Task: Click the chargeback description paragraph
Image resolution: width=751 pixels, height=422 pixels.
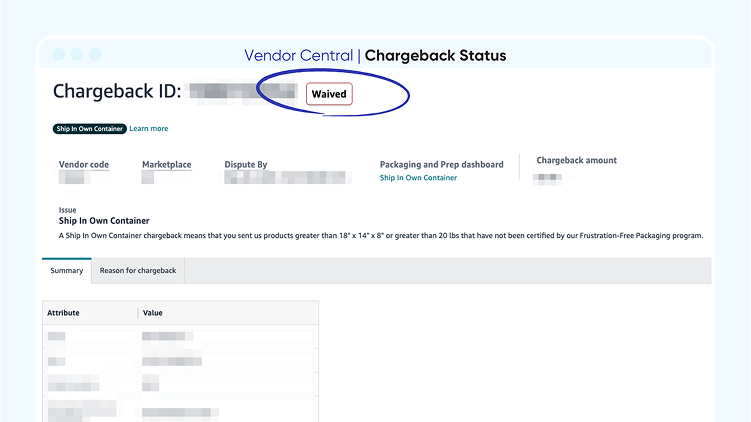Action: pos(381,236)
